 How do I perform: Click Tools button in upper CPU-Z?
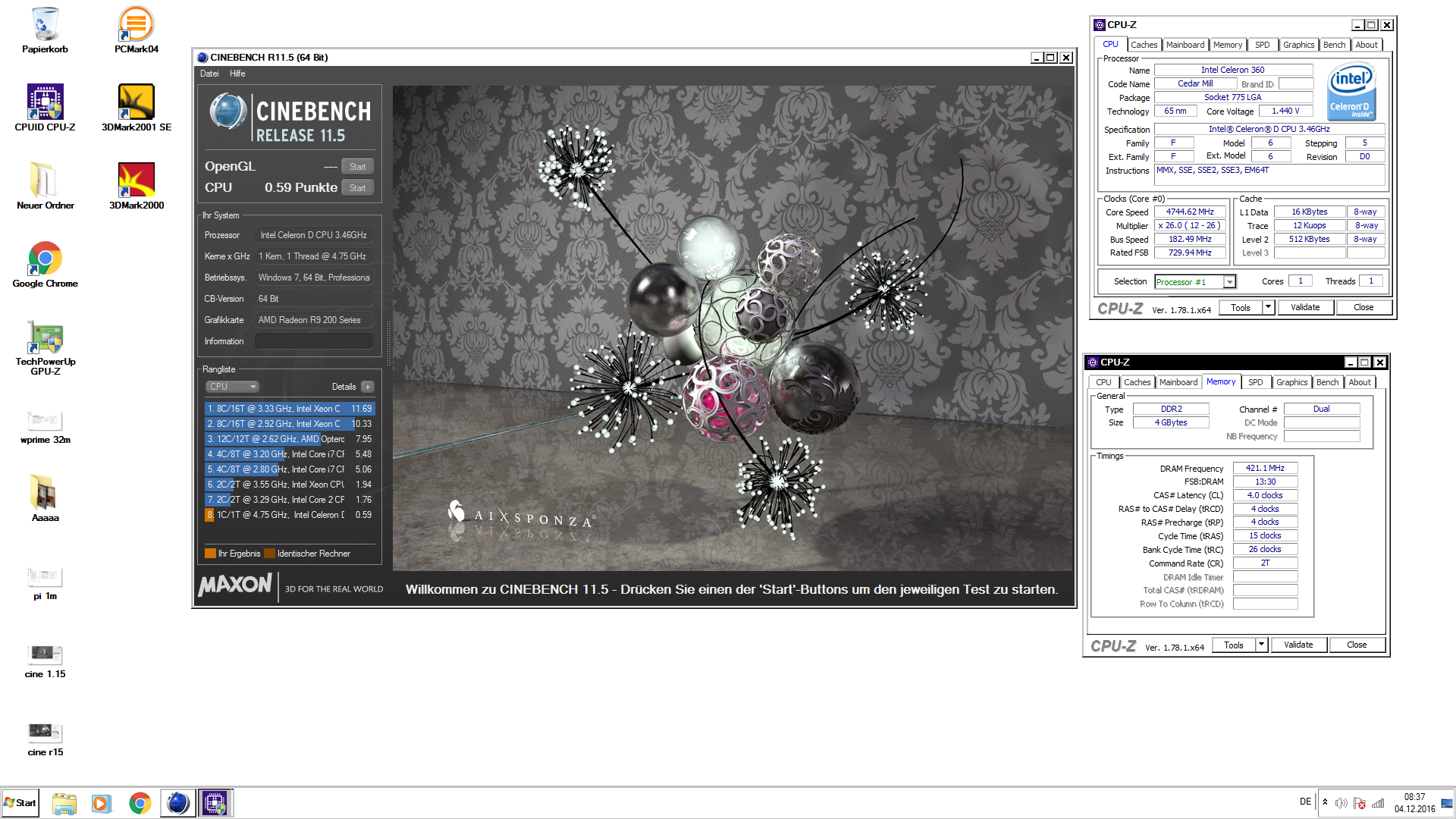pyautogui.click(x=1241, y=307)
